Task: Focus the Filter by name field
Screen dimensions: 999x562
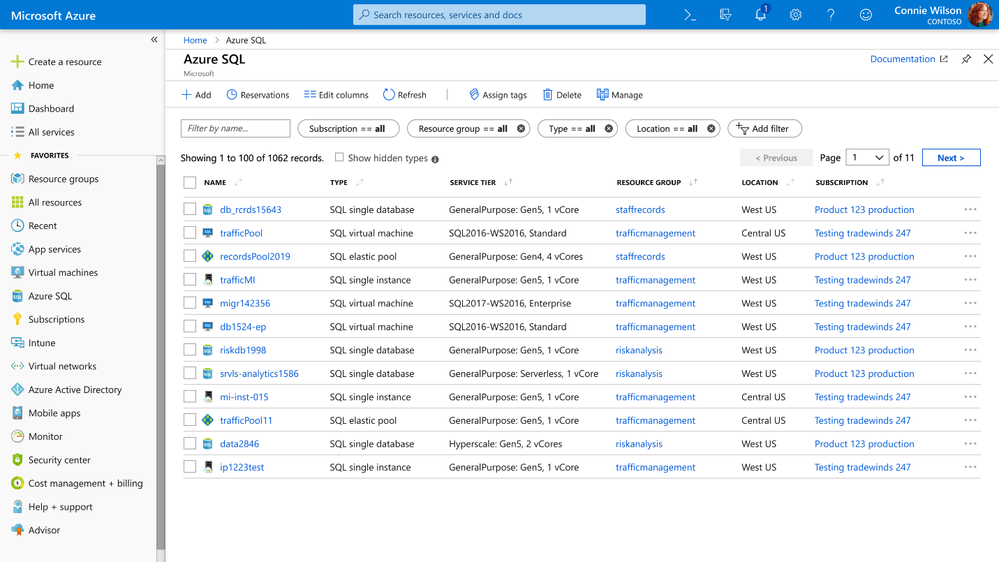Action: coord(235,129)
